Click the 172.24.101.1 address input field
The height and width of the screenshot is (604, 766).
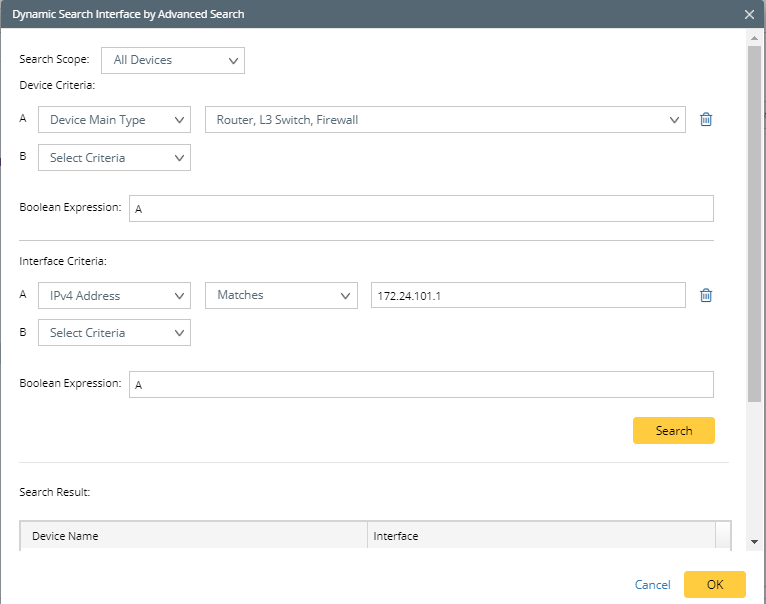(x=527, y=295)
